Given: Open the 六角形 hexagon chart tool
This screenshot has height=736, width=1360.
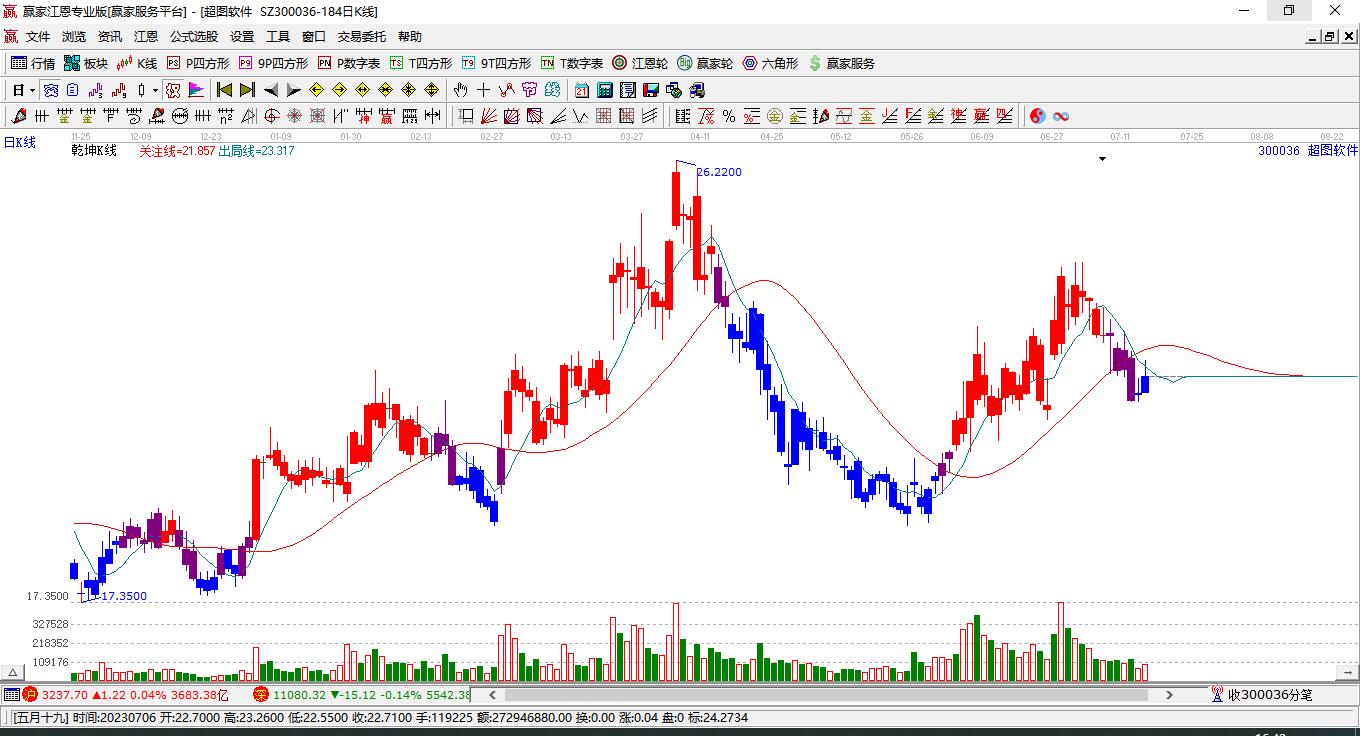Looking at the screenshot, I should coord(770,63).
